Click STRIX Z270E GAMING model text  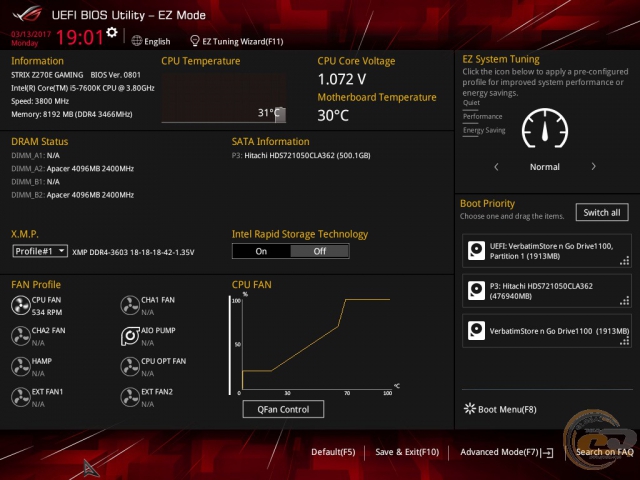pos(47,75)
